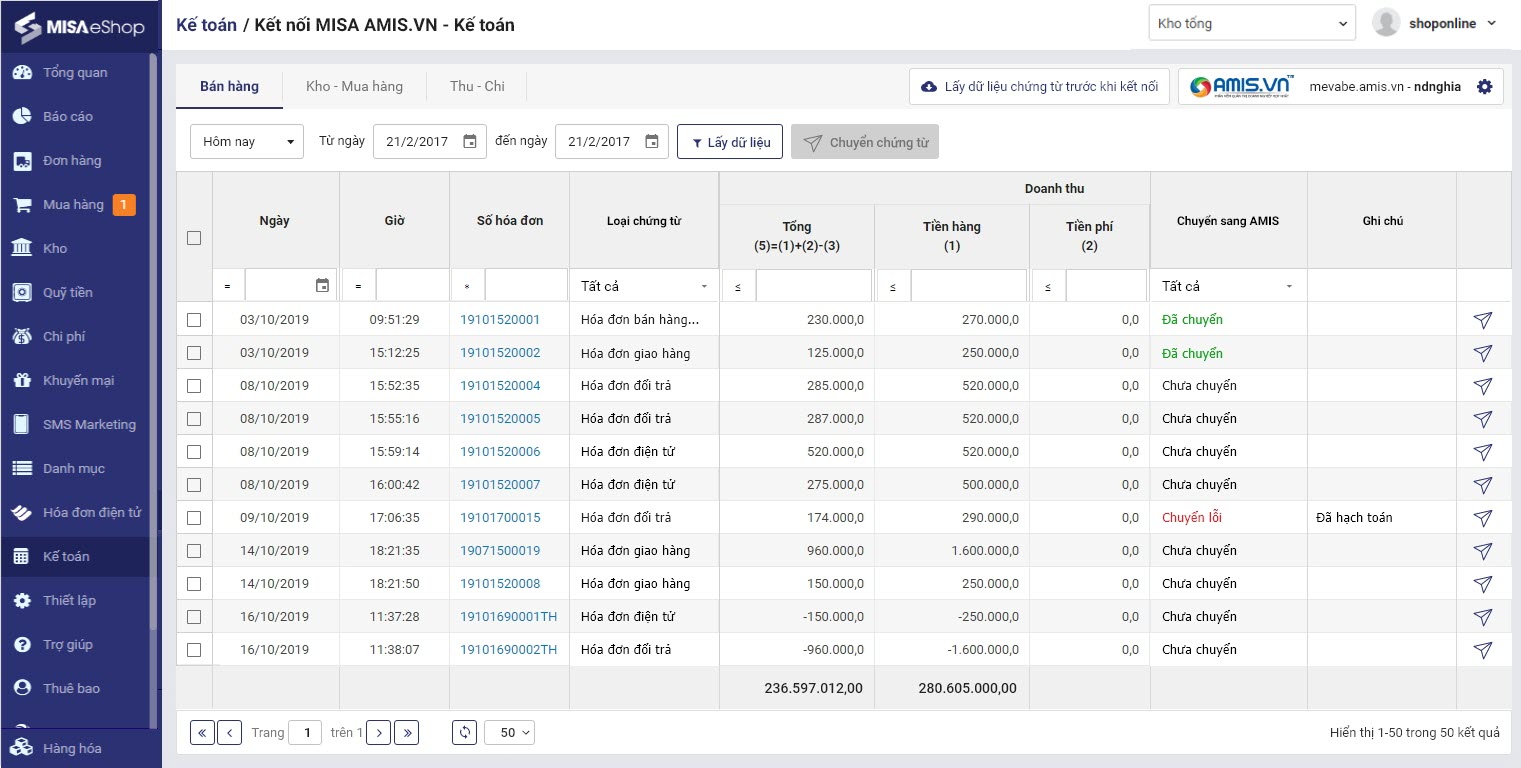Check the box for invoice 19101520004

[x=194, y=386]
